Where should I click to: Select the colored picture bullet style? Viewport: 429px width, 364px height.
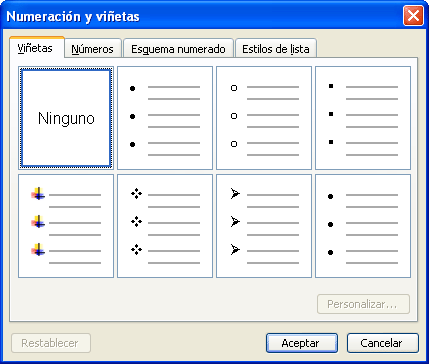click(x=66, y=226)
